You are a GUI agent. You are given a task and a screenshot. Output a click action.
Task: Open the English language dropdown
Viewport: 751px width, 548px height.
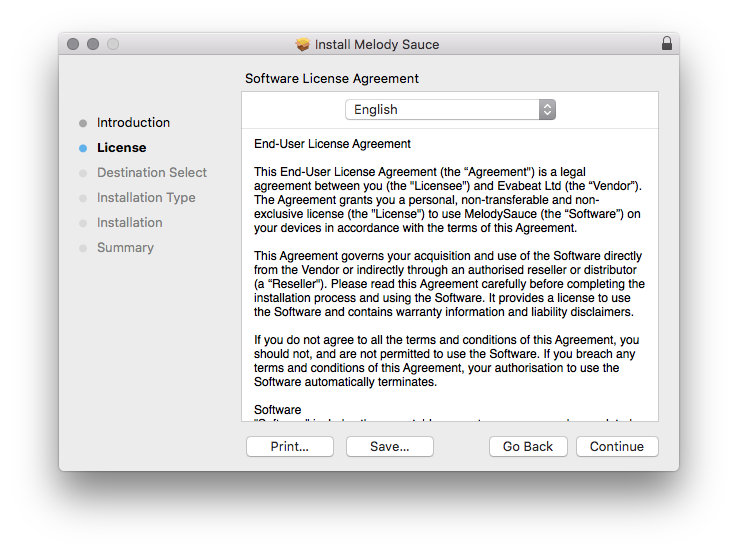(x=450, y=110)
